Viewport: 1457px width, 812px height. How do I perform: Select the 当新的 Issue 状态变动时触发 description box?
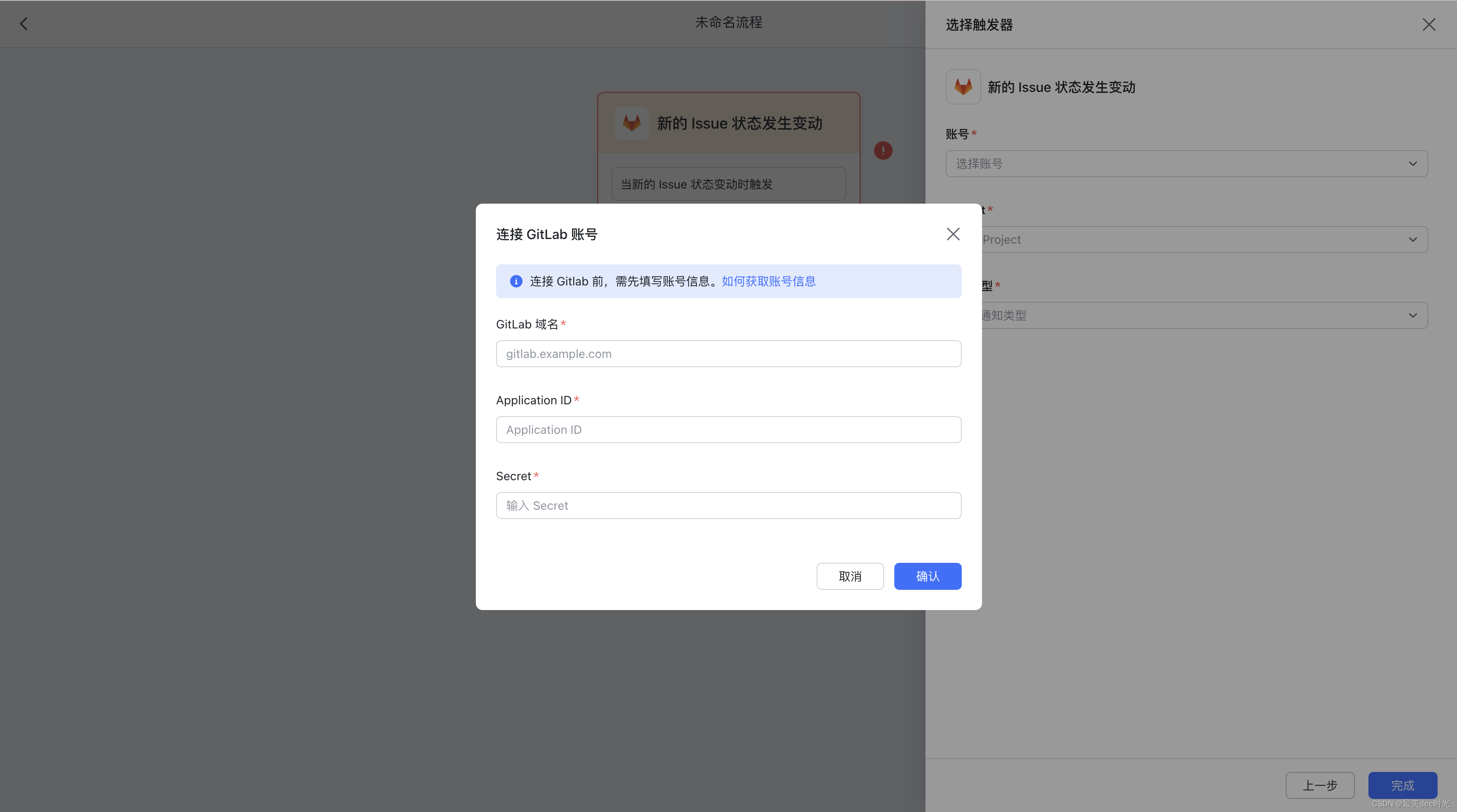[x=728, y=183]
